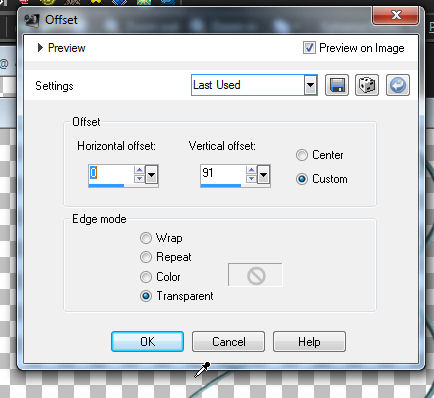Image resolution: width=434 pixels, height=398 pixels.
Task: Randomize parameters with the dice icon
Action: [x=367, y=85]
